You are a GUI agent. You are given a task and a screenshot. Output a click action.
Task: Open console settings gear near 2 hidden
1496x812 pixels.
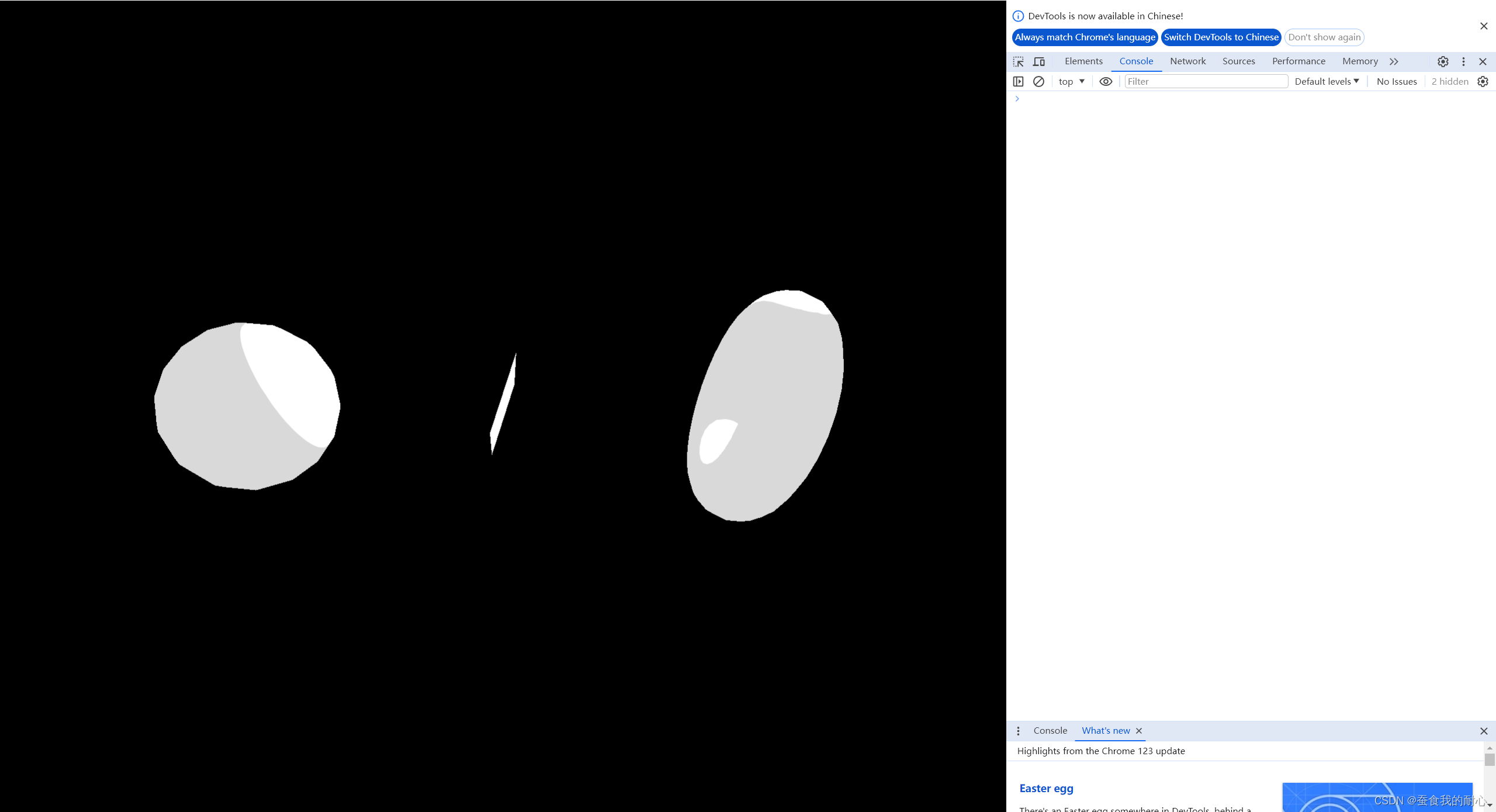[x=1483, y=82]
